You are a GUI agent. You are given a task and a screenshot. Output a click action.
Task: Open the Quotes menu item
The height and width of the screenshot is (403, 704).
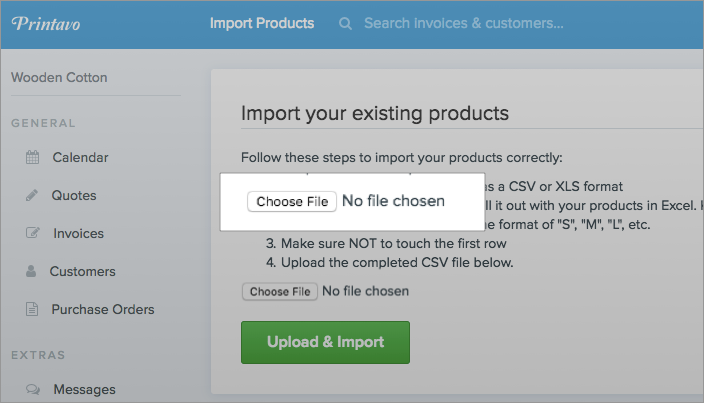74,196
